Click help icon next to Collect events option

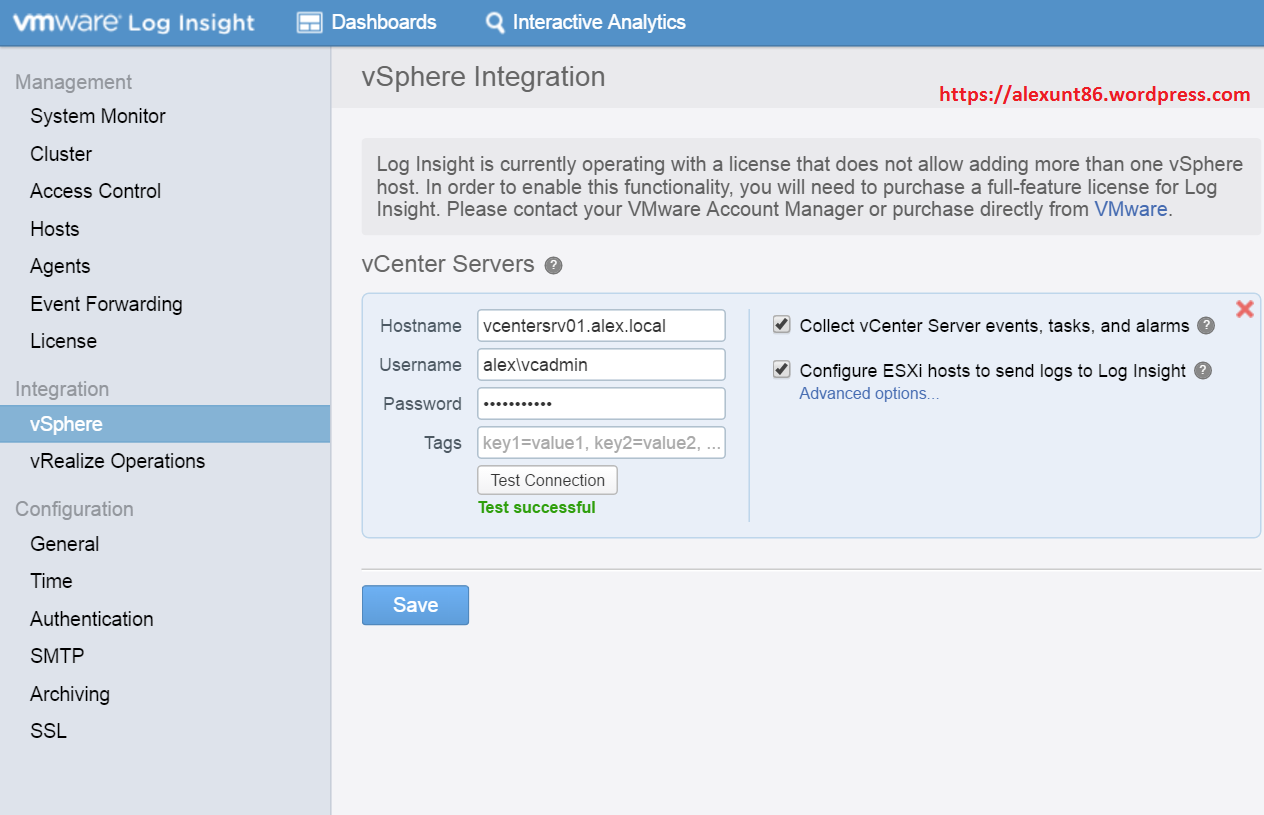click(x=1206, y=325)
